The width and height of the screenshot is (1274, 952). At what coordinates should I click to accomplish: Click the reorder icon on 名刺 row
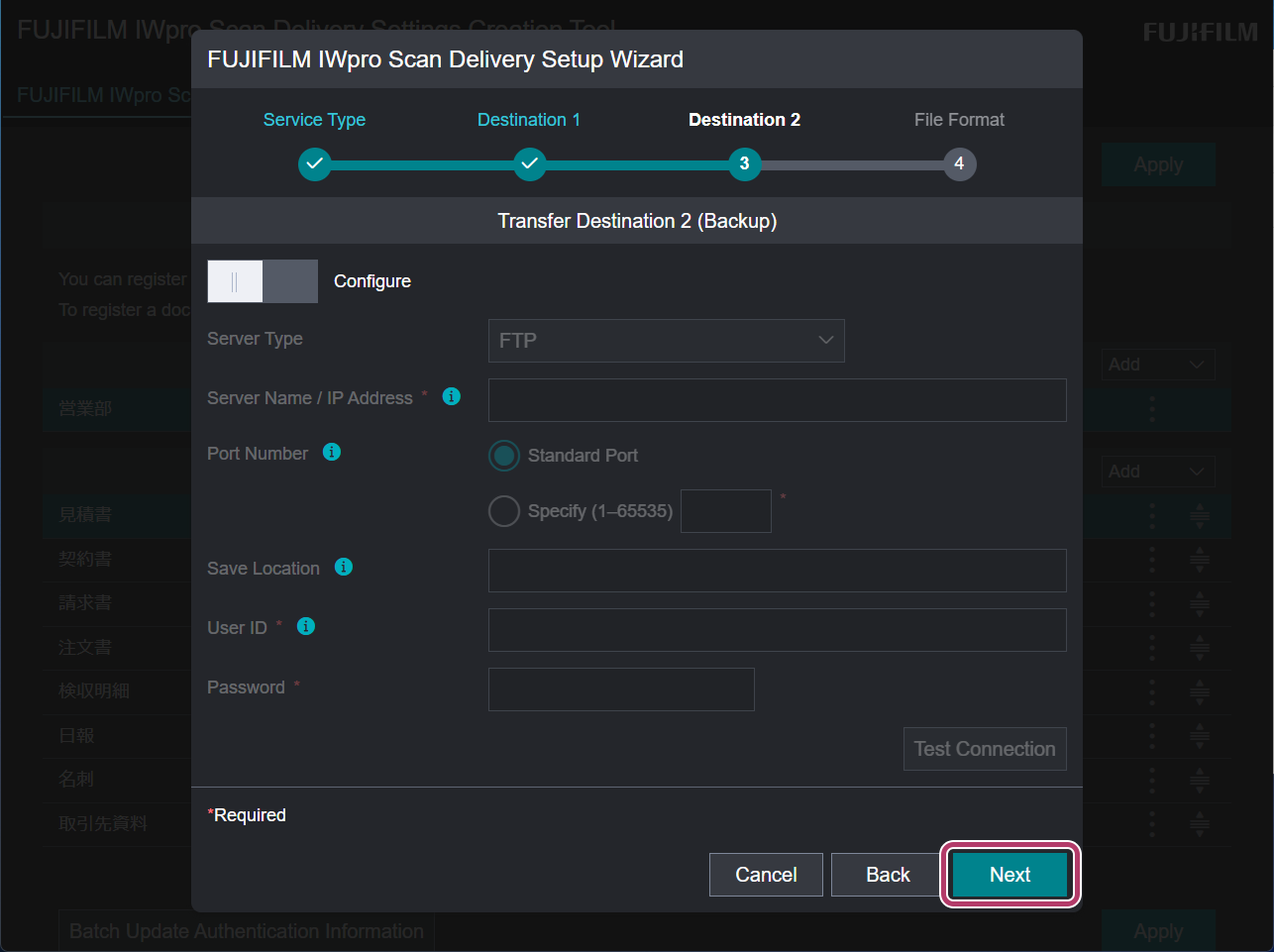tap(1200, 780)
